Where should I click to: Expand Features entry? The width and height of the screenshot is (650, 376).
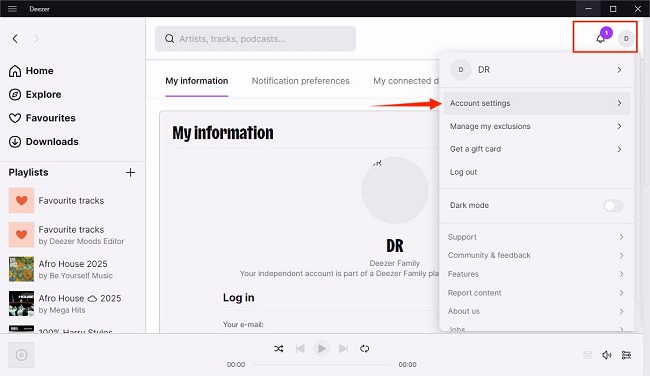tap(536, 274)
